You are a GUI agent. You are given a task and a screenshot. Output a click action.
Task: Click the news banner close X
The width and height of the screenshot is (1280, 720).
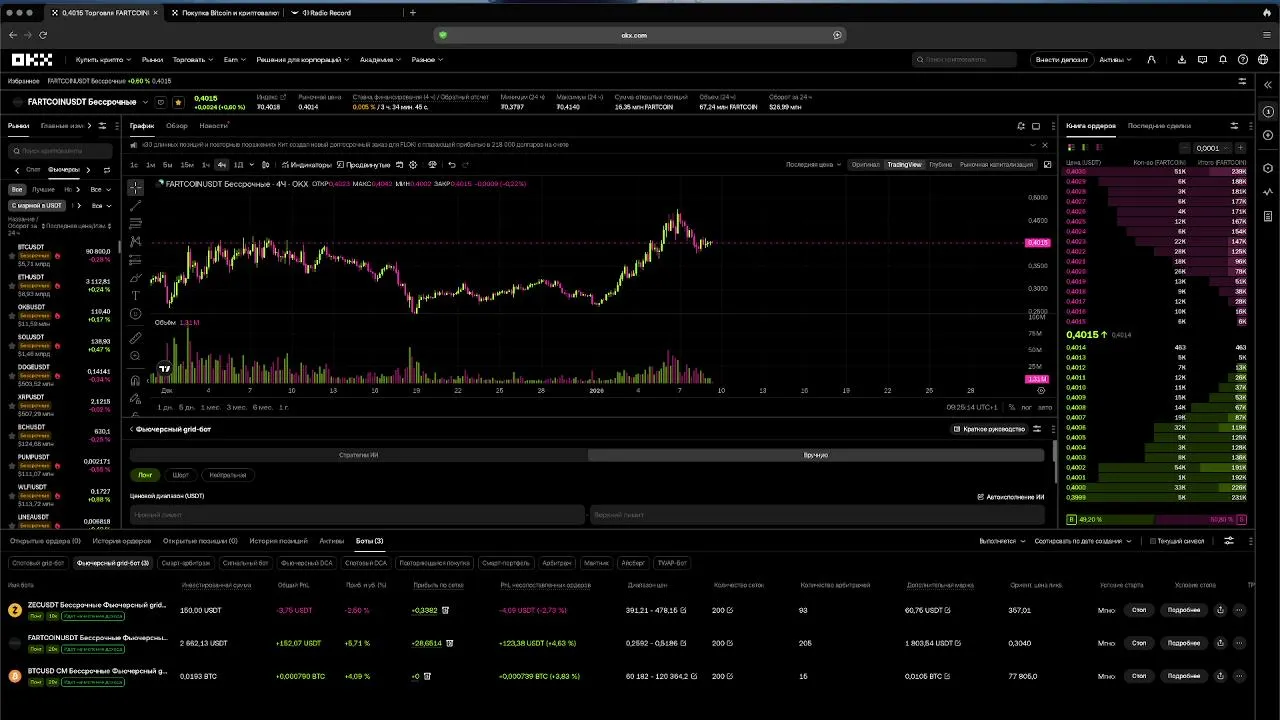(x=1045, y=145)
